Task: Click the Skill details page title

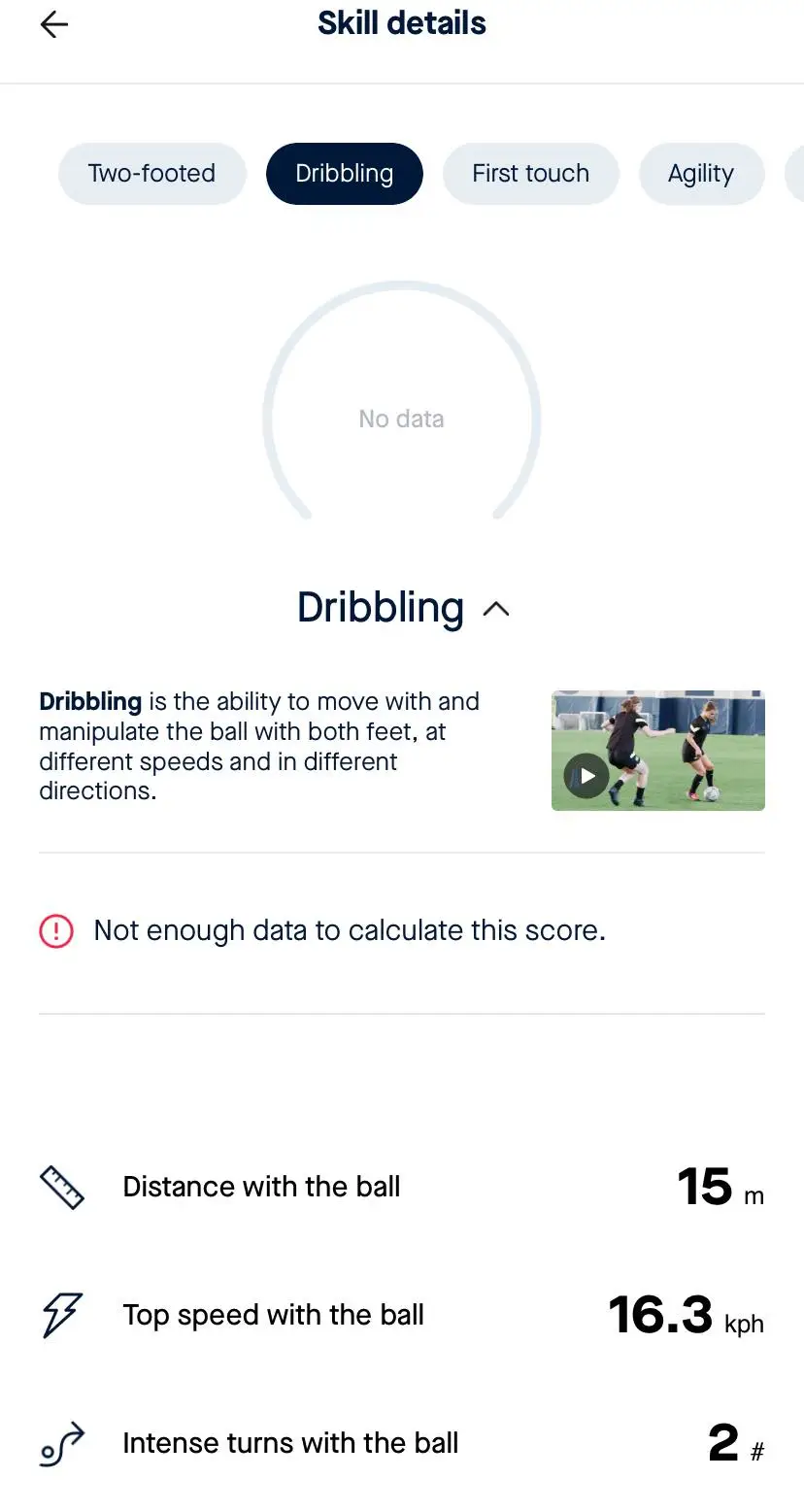Action: click(401, 23)
